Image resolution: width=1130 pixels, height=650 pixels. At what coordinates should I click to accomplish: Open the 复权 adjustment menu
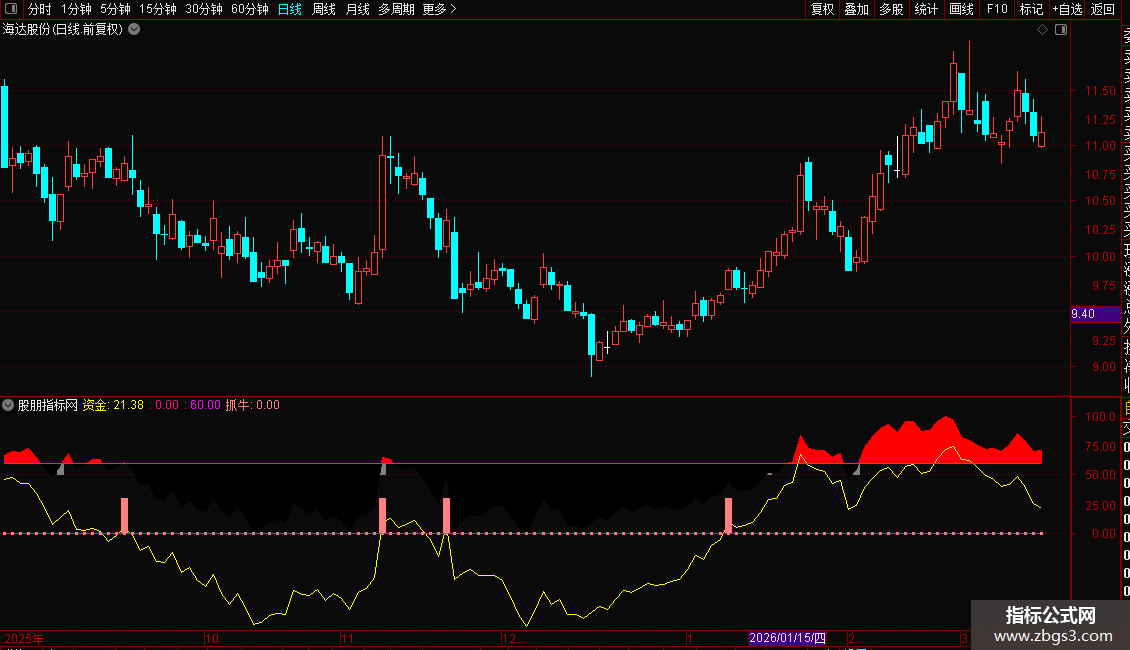click(x=822, y=9)
